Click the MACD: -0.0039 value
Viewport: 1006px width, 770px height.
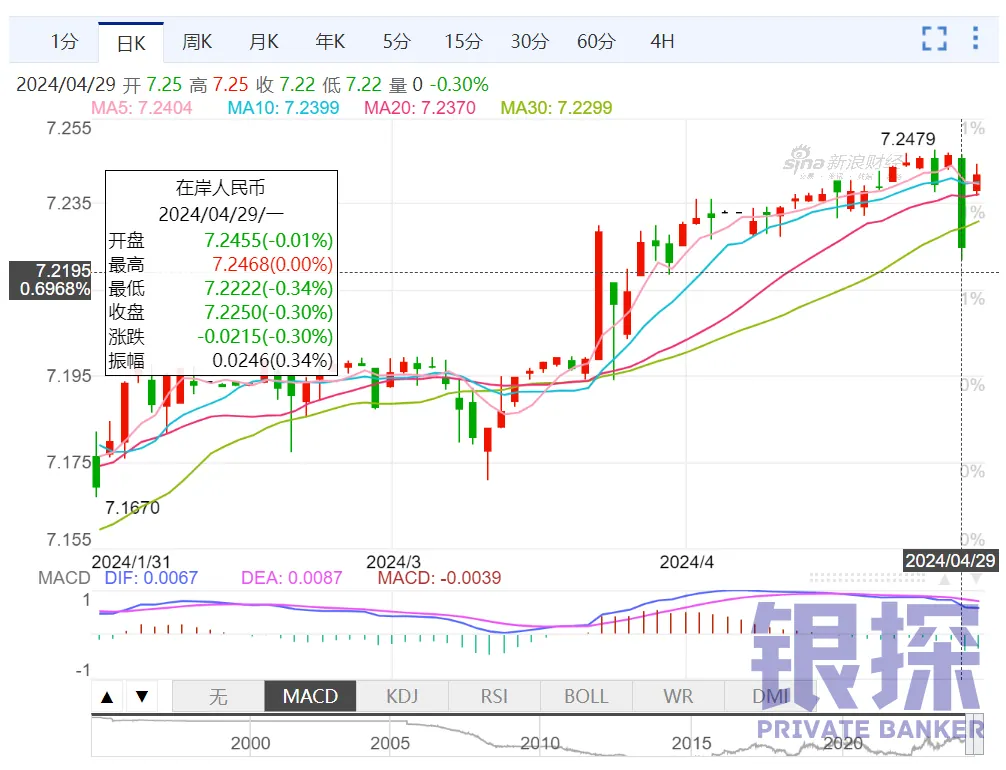[439, 578]
